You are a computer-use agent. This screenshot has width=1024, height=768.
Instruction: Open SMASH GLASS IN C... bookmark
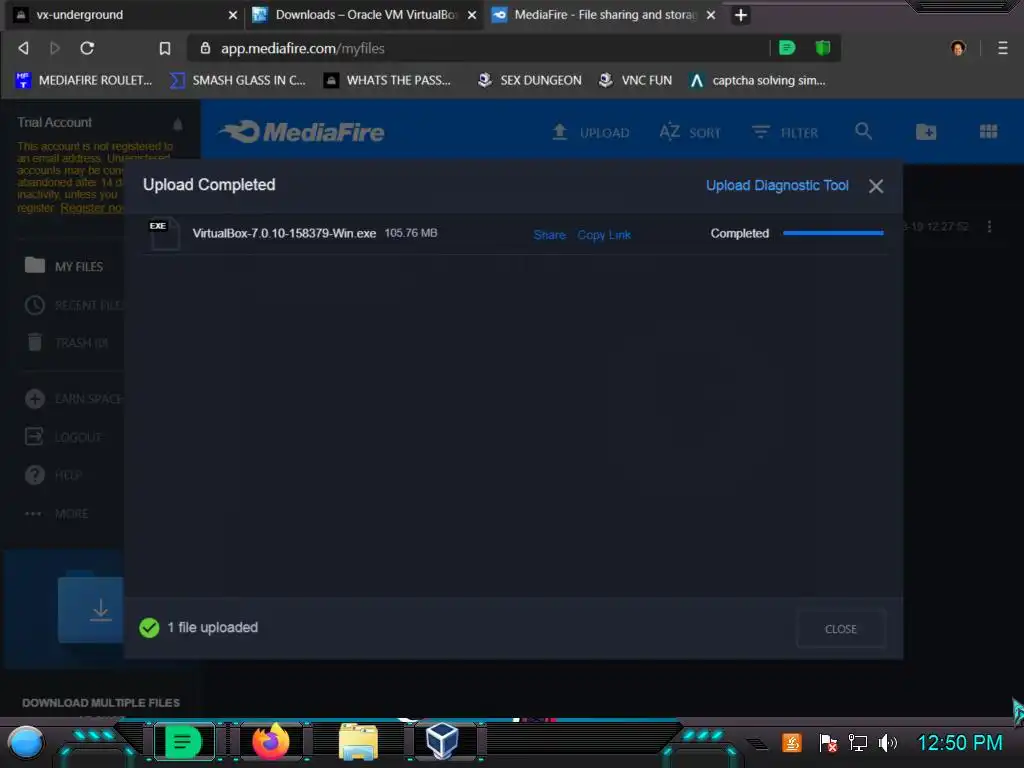tap(238, 80)
